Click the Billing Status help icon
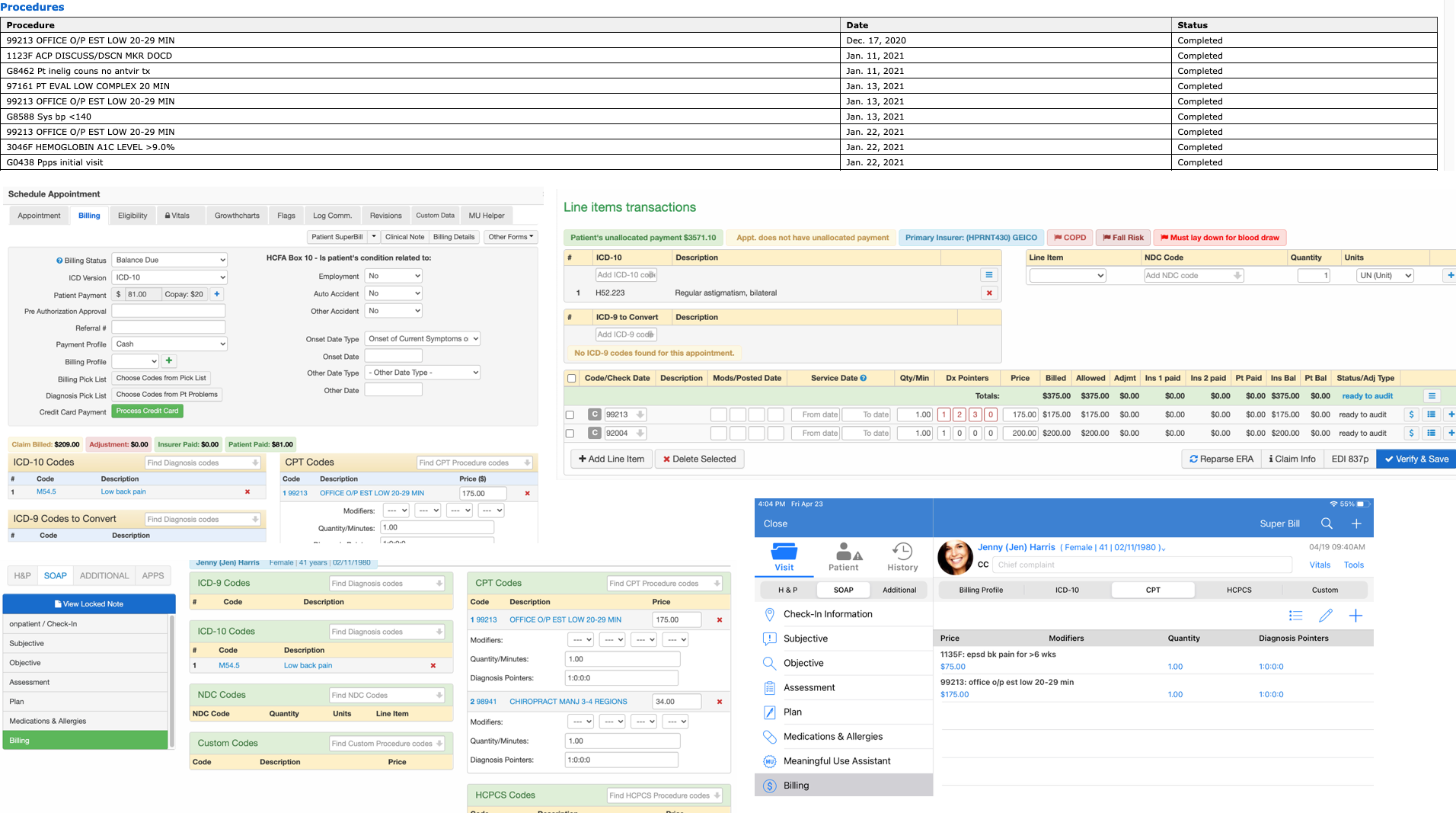The width and height of the screenshot is (1456, 813). click(59, 261)
